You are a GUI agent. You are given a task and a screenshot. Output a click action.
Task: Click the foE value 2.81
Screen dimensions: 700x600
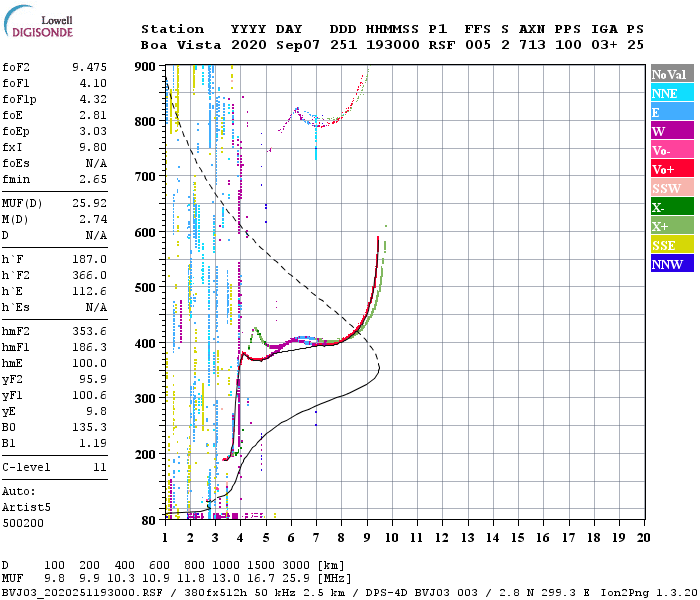(x=93, y=115)
